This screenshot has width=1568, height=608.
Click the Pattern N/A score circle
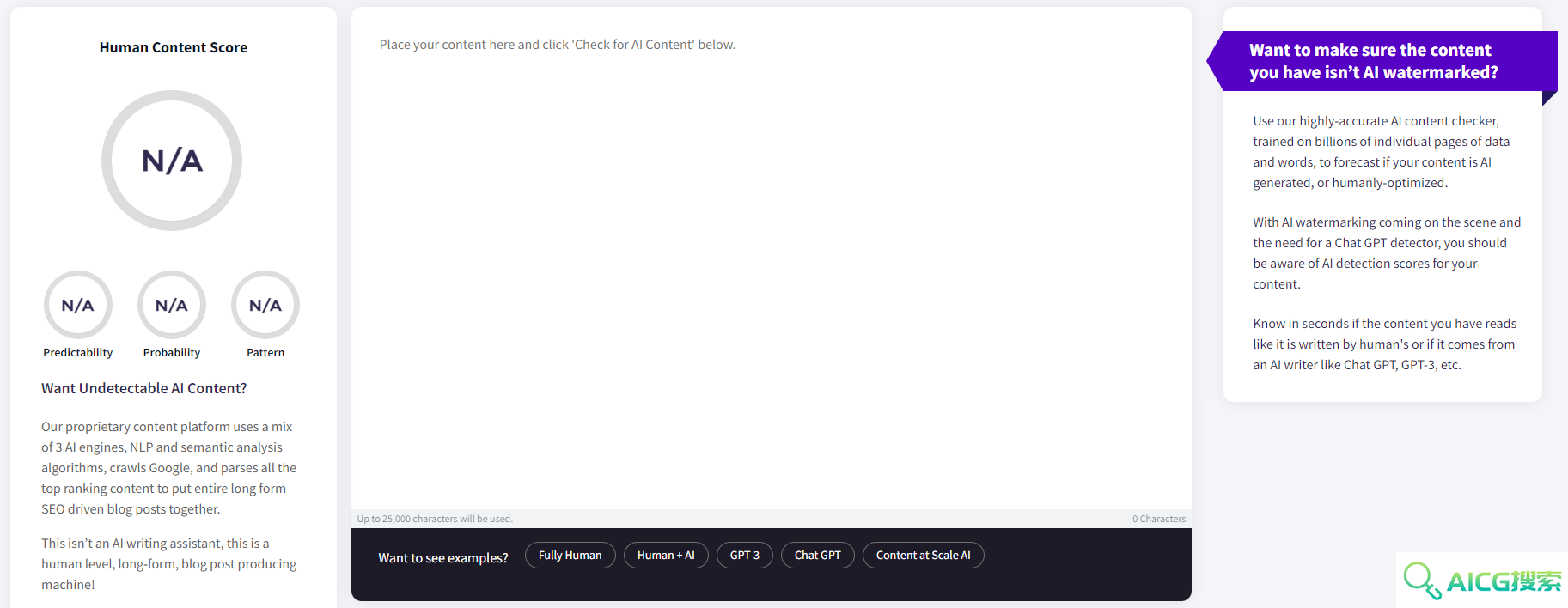coord(265,305)
